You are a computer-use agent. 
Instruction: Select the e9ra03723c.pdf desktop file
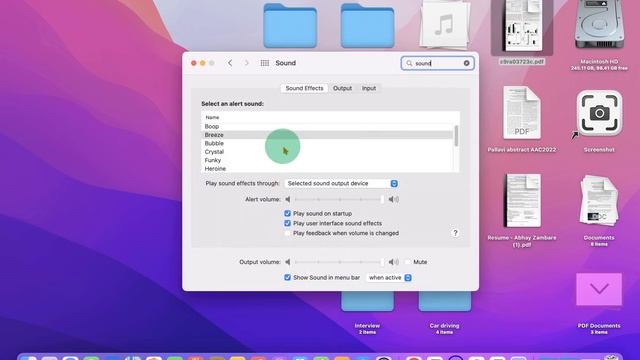(x=522, y=27)
